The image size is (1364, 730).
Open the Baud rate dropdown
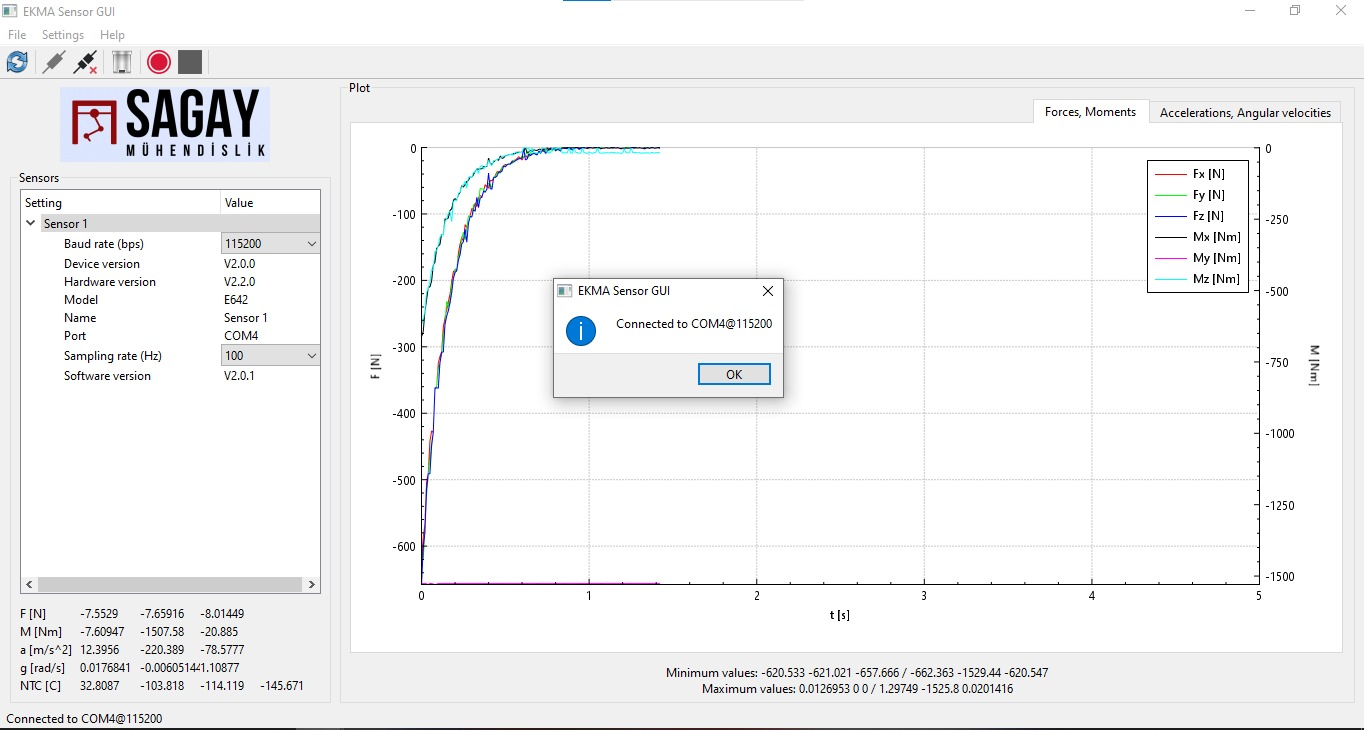[x=270, y=244]
